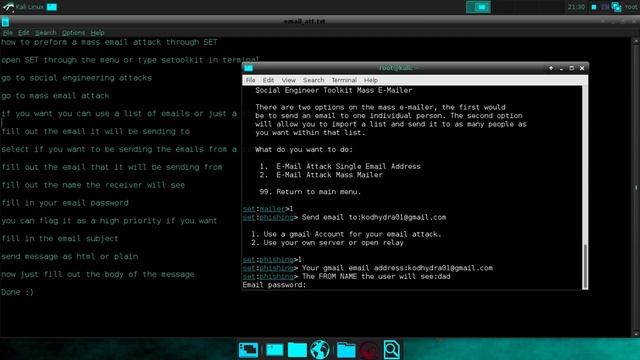Open the Kali Linux applications menu
This screenshot has width=640, height=360.
click(24, 7)
